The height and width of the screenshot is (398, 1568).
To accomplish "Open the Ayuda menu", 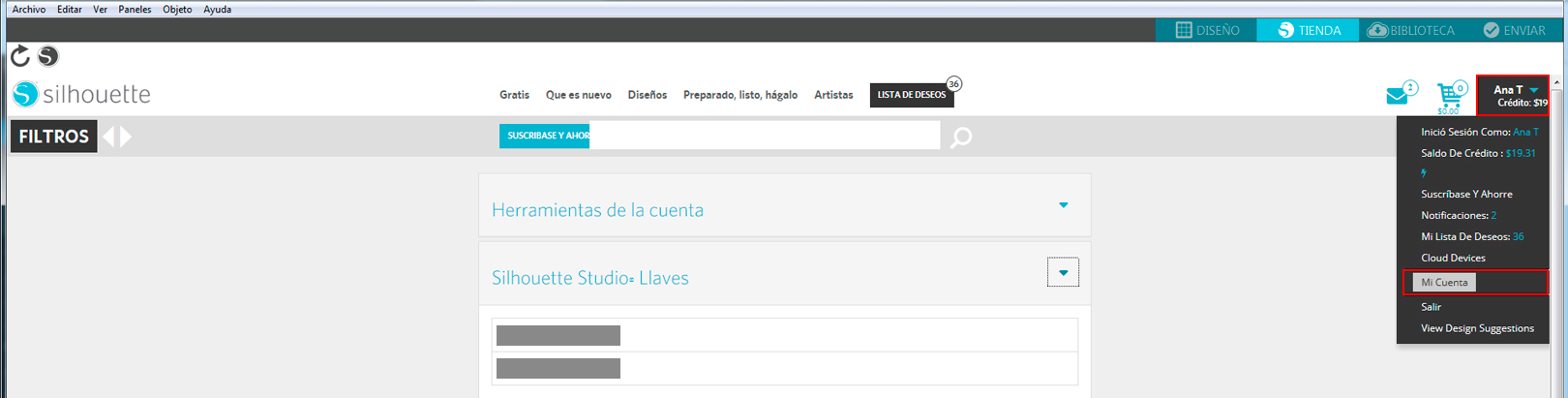I will 217,9.
